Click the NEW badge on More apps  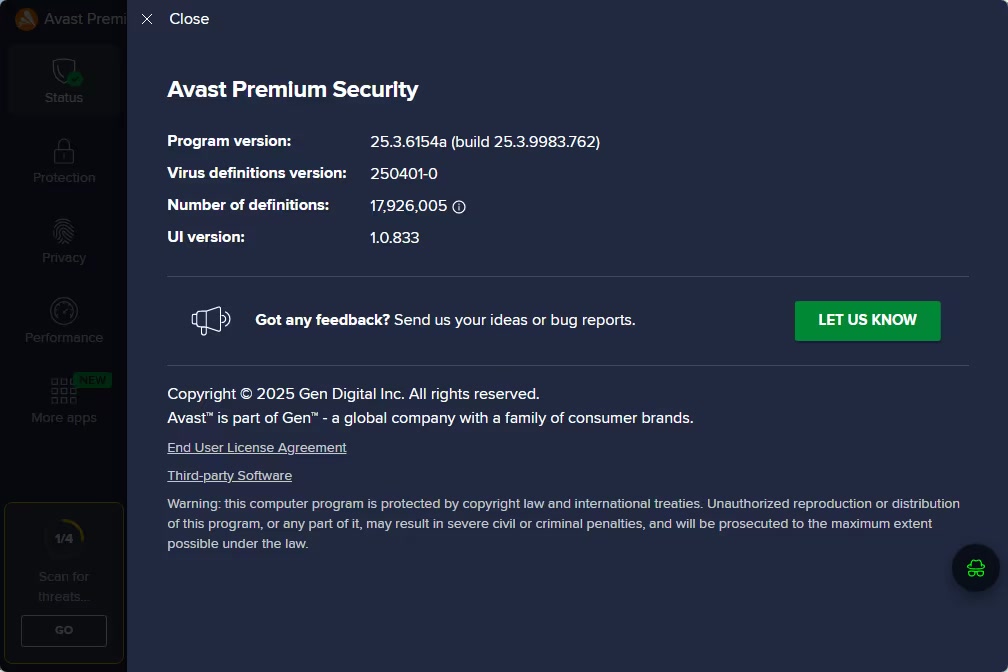(93, 380)
